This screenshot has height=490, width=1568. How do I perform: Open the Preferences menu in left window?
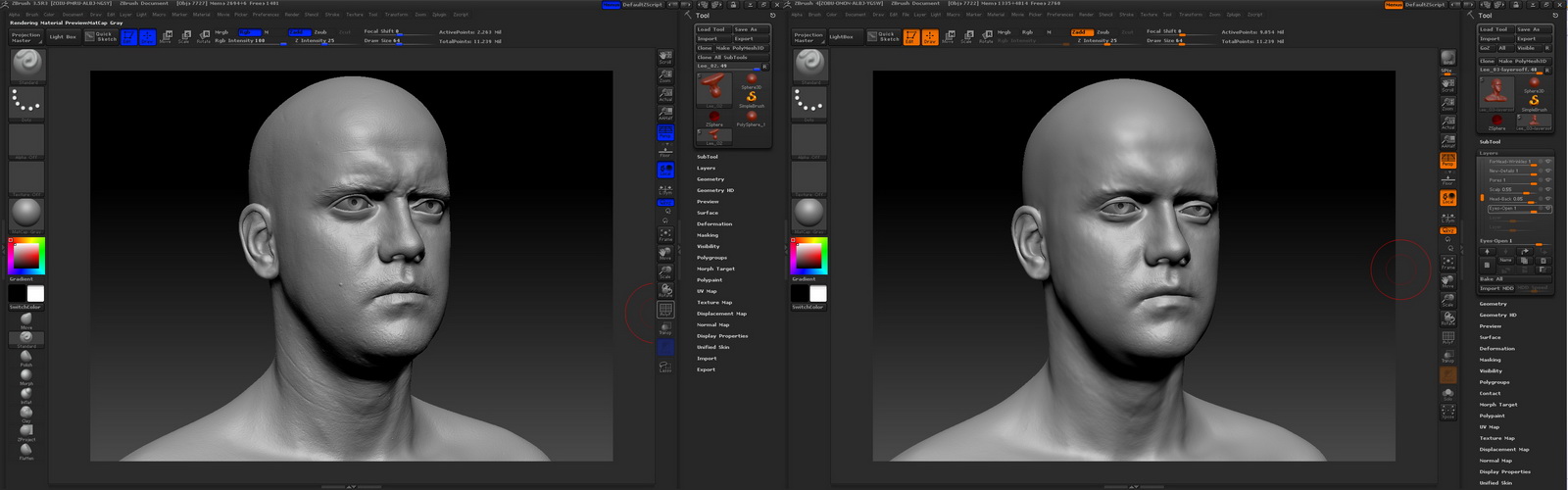[266, 15]
